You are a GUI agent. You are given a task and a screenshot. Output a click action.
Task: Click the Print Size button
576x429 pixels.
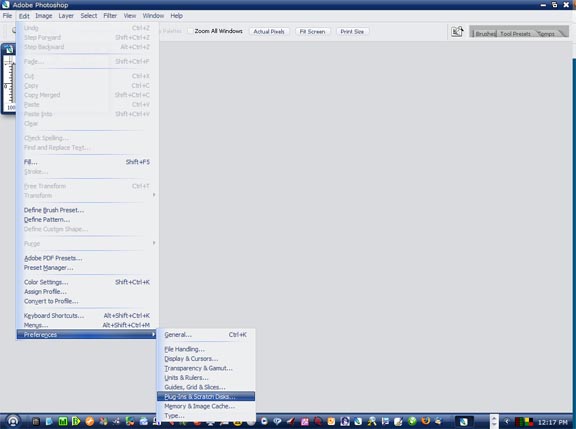pos(352,32)
